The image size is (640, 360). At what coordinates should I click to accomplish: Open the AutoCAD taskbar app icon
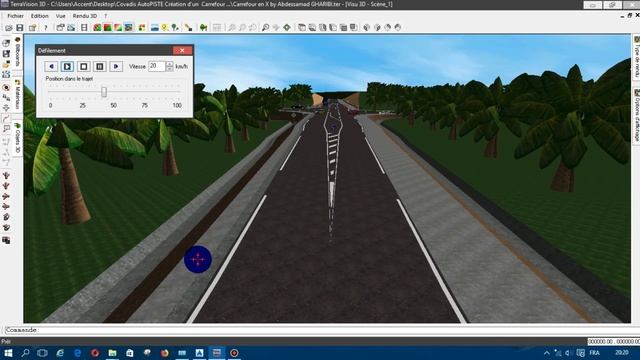click(x=200, y=353)
